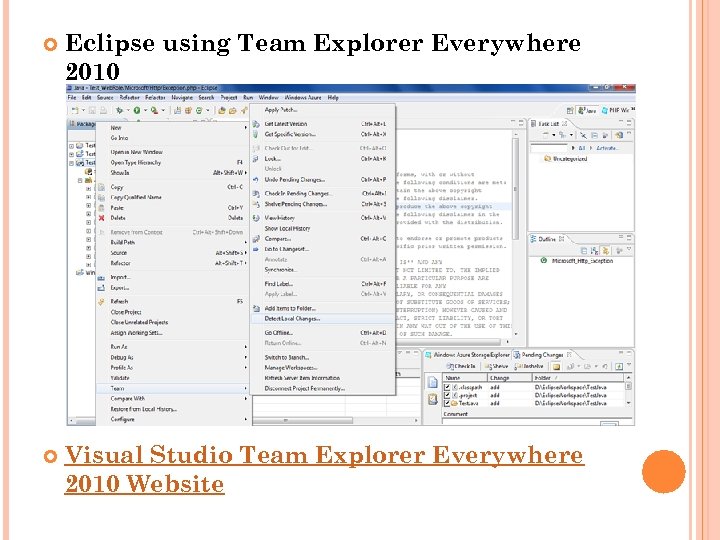Select Import in the context menu
This screenshot has height=540, width=720.
173,277
